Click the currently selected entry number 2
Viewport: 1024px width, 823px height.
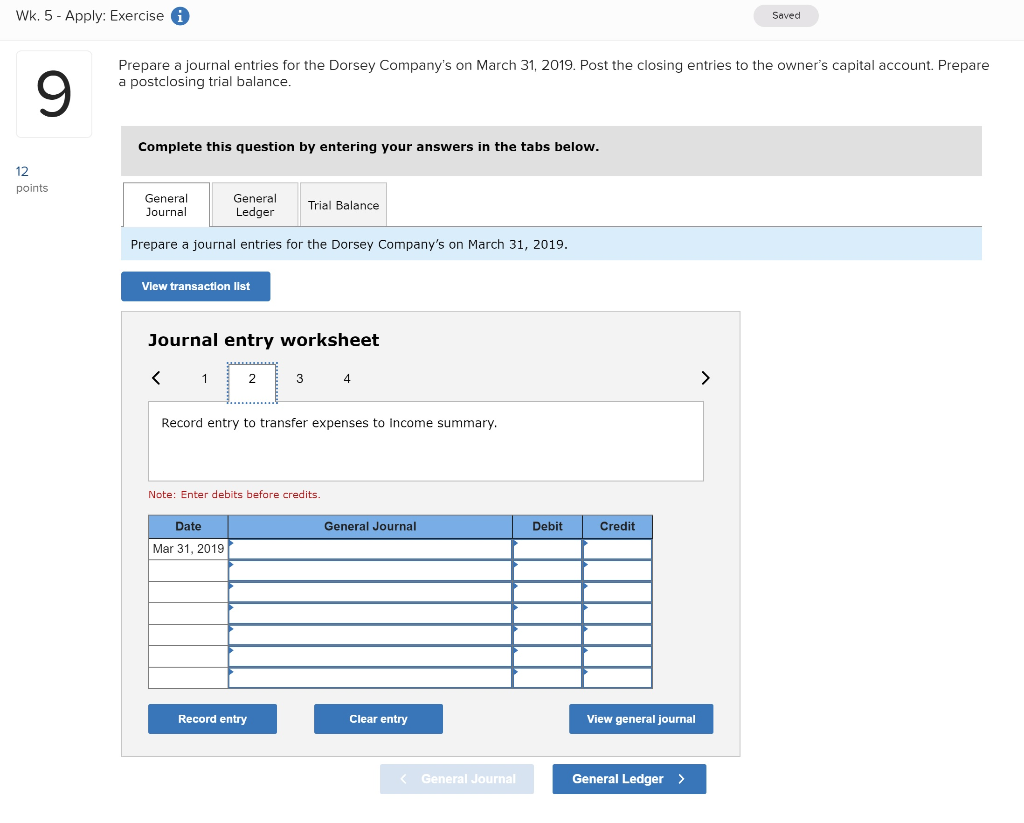coord(252,378)
